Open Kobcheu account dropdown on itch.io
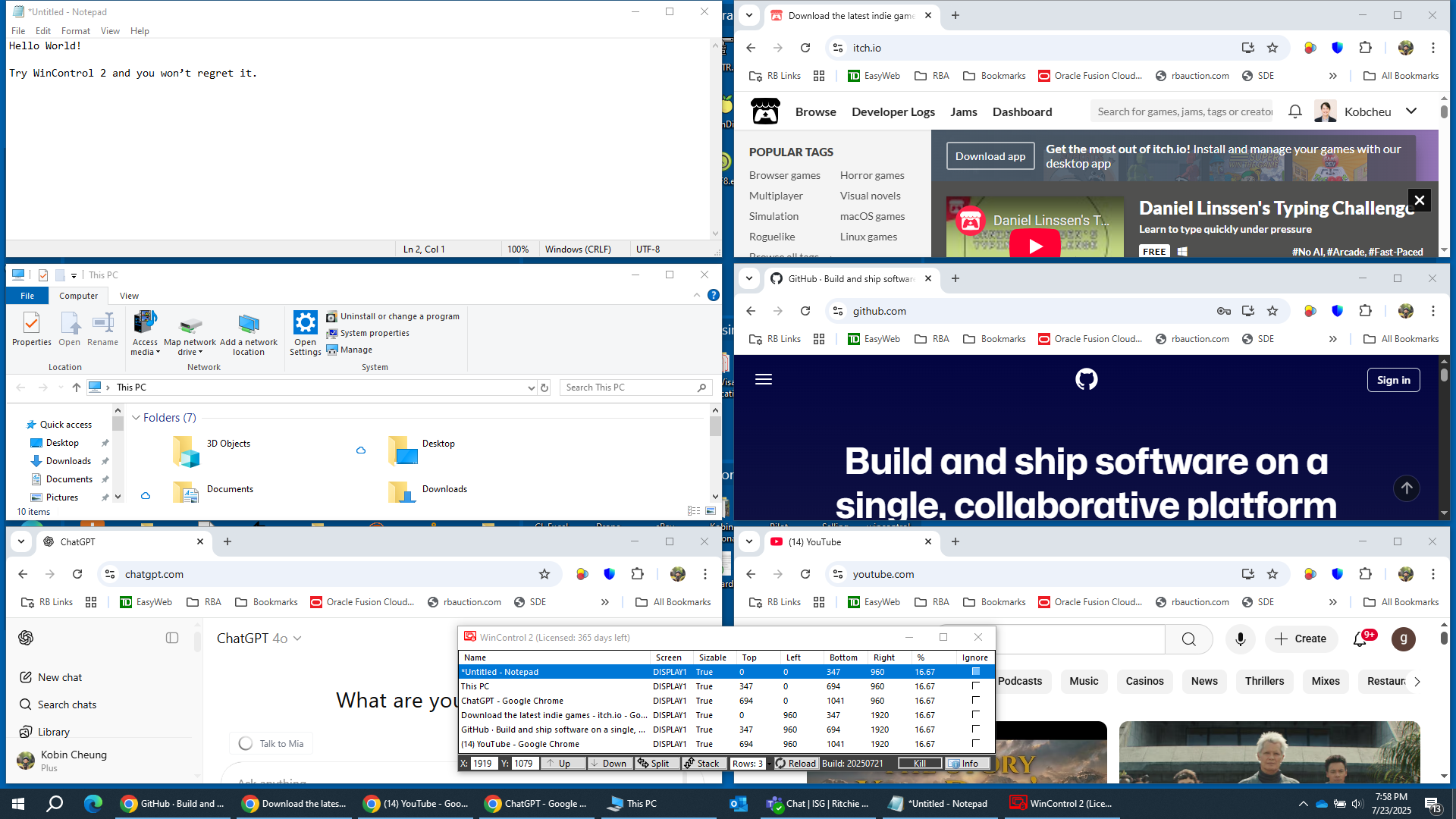Image resolution: width=1456 pixels, height=819 pixels. click(1410, 111)
